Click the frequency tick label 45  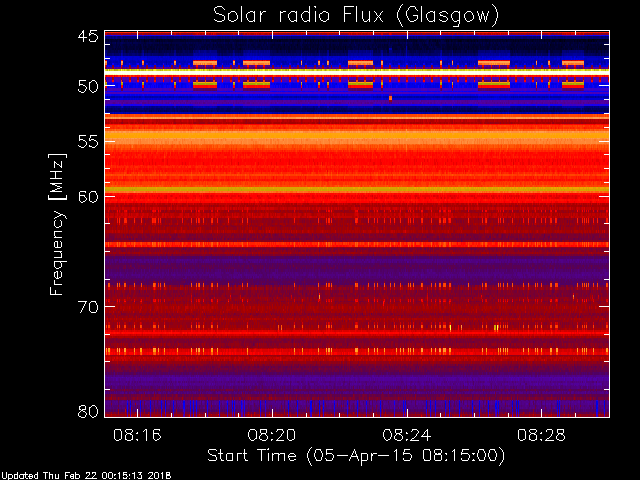point(88,37)
